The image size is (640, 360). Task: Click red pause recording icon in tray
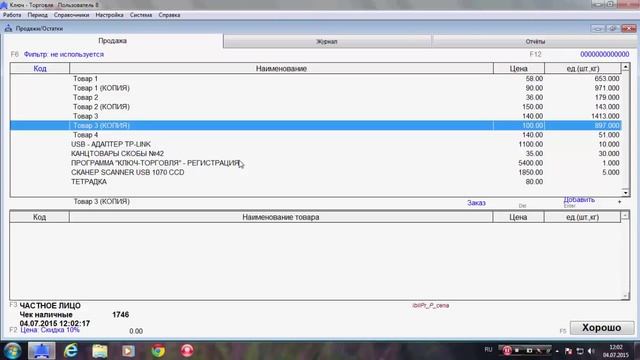point(507,350)
